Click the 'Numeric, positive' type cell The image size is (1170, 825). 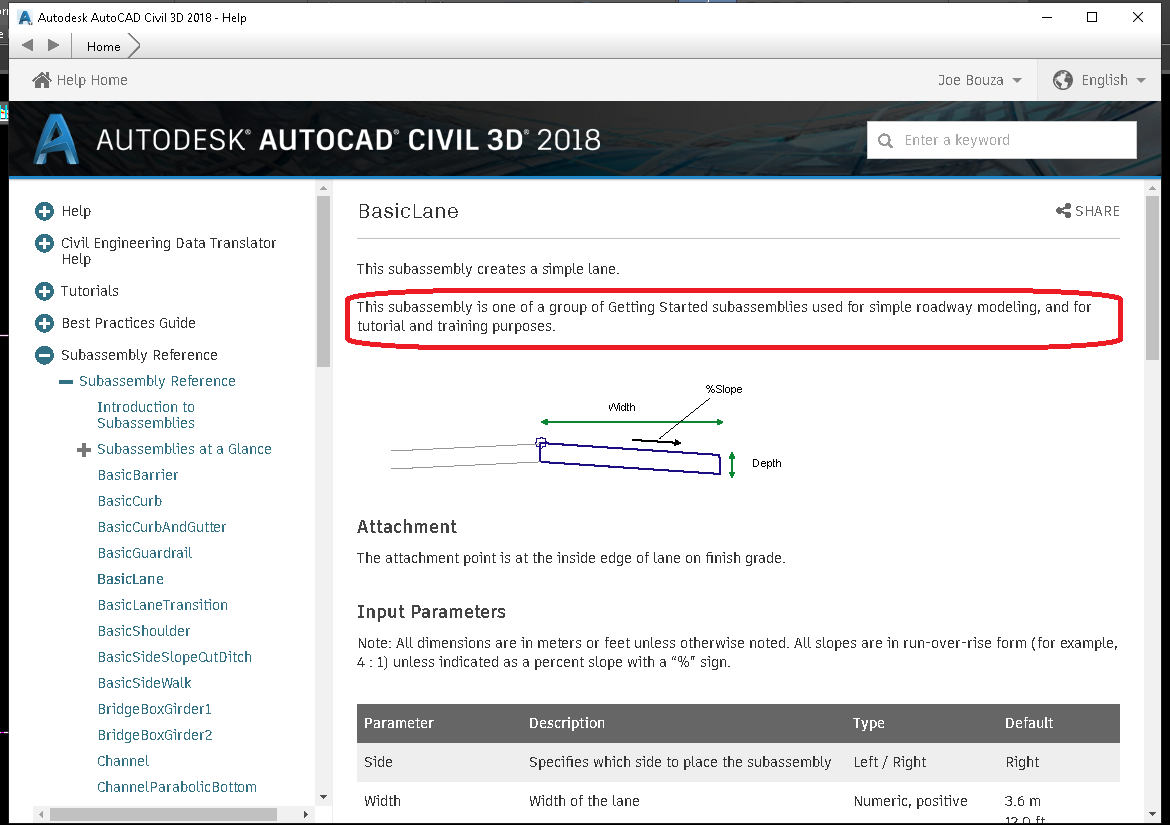coord(910,801)
